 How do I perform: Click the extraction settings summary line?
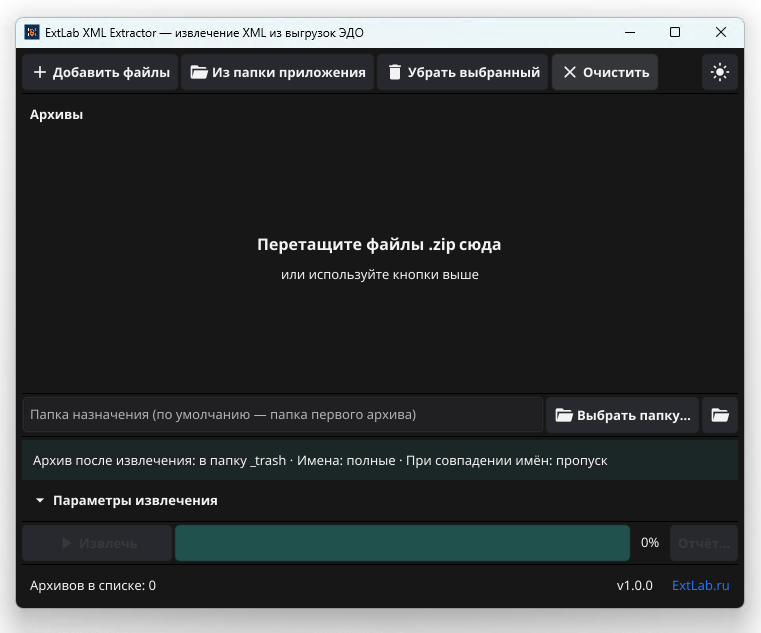(380, 461)
